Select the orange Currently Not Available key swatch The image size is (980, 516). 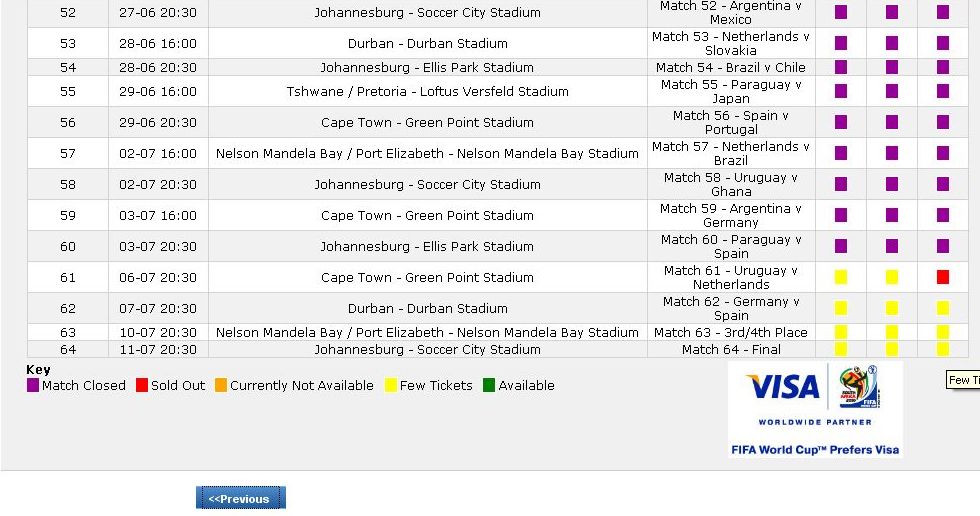pyautogui.click(x=221, y=385)
